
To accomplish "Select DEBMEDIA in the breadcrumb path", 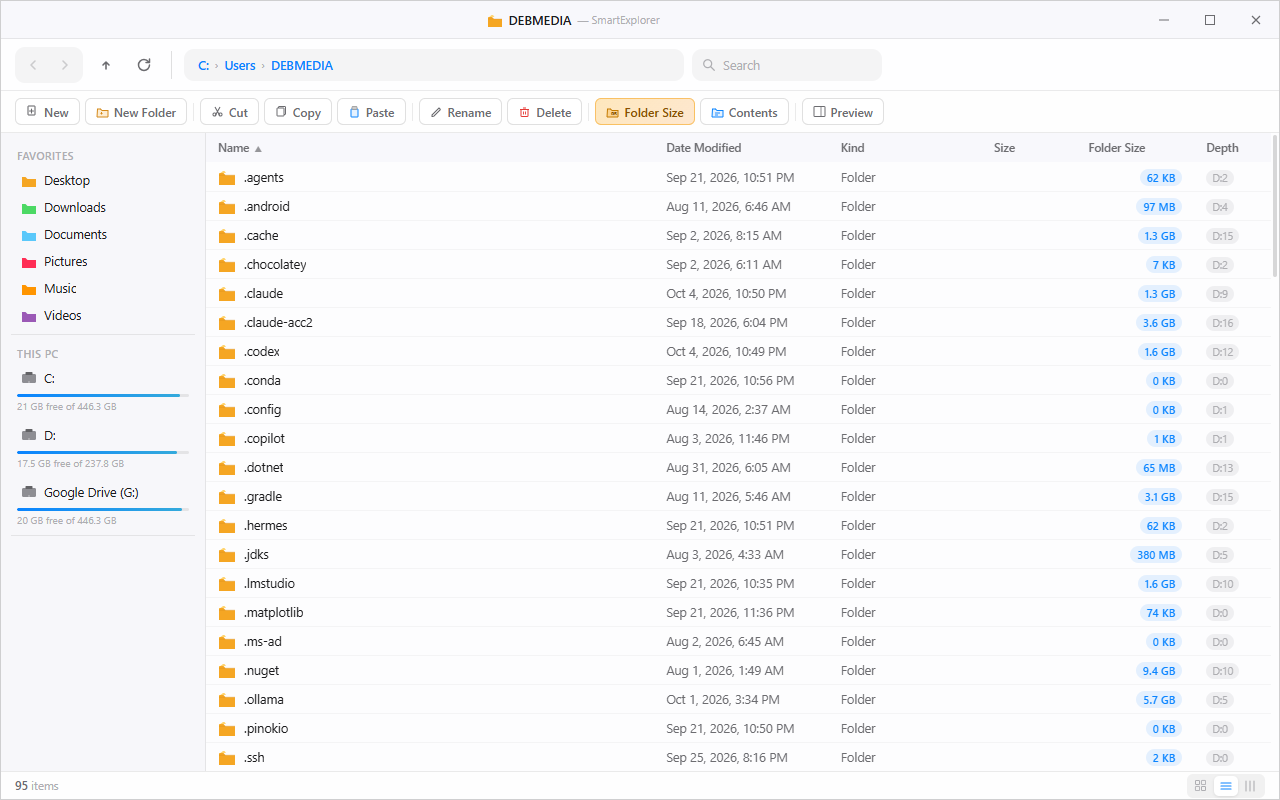I will (x=302, y=65).
